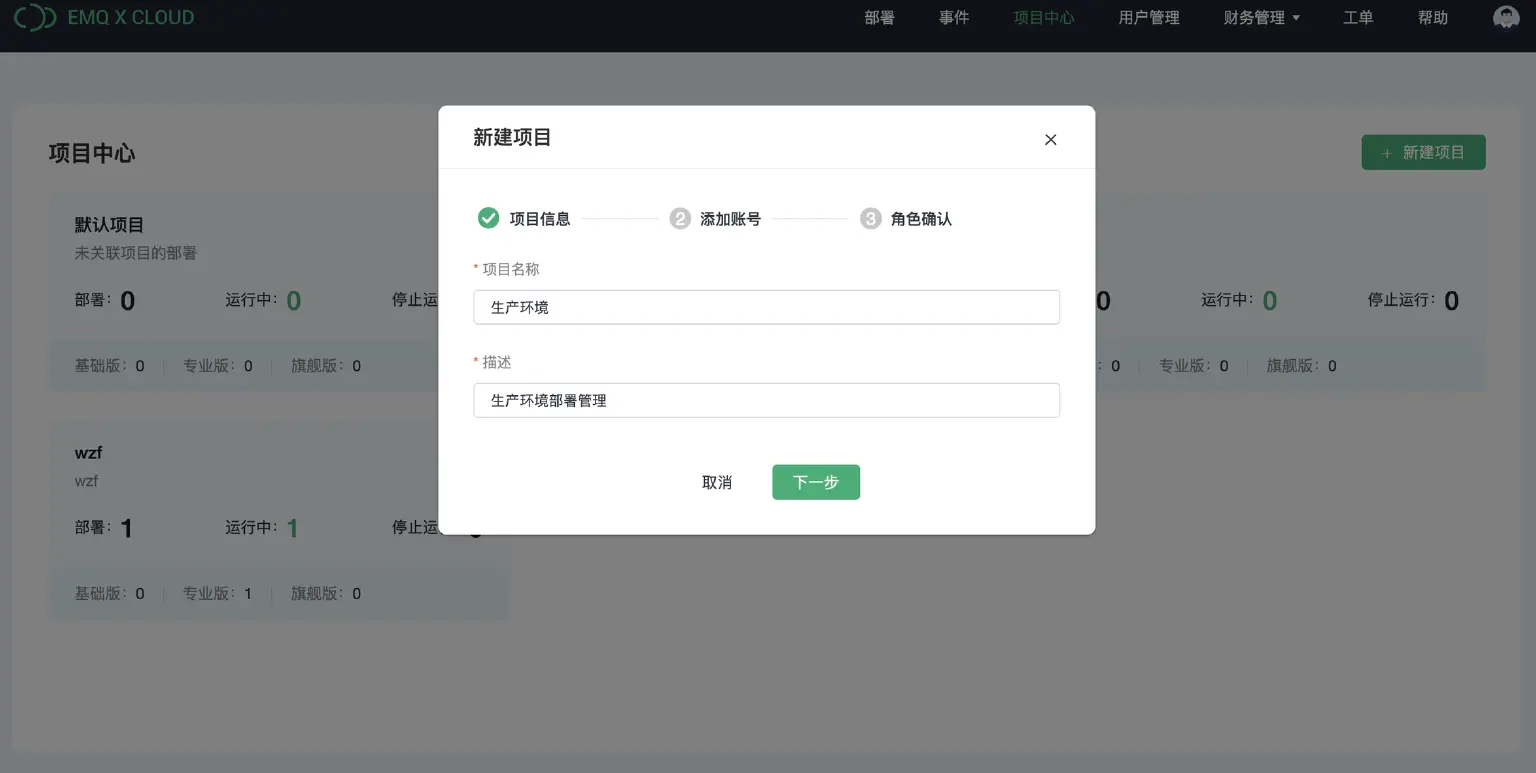Click the 描述 input field
1536x773 pixels.
[x=766, y=400]
